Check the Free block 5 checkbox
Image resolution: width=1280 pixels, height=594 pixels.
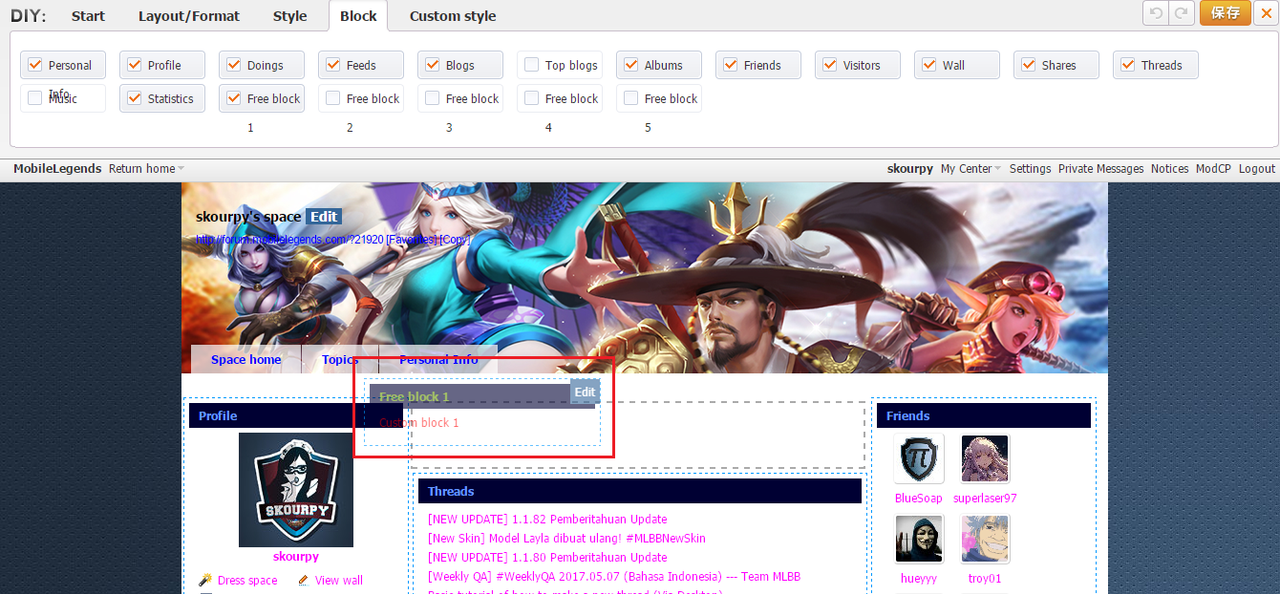(631, 98)
